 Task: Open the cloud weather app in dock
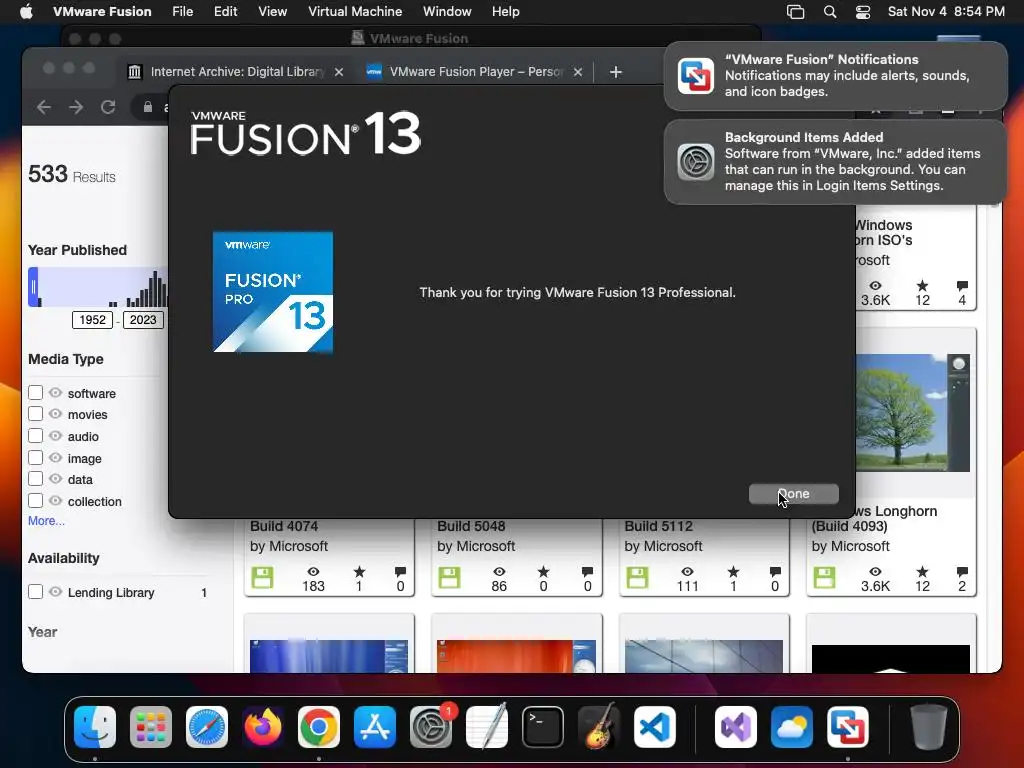pos(792,726)
